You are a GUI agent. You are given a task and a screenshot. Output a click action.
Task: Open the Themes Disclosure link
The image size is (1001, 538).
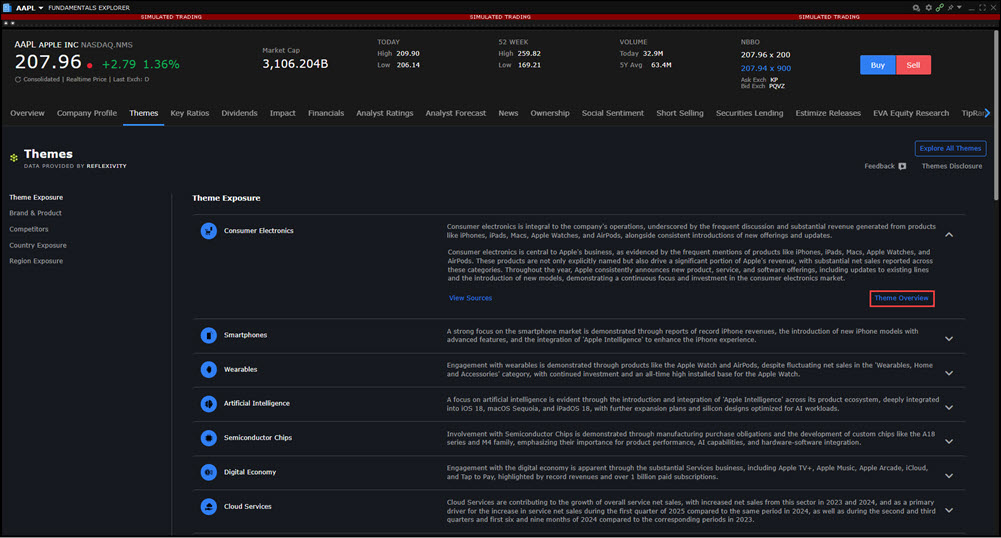click(952, 167)
